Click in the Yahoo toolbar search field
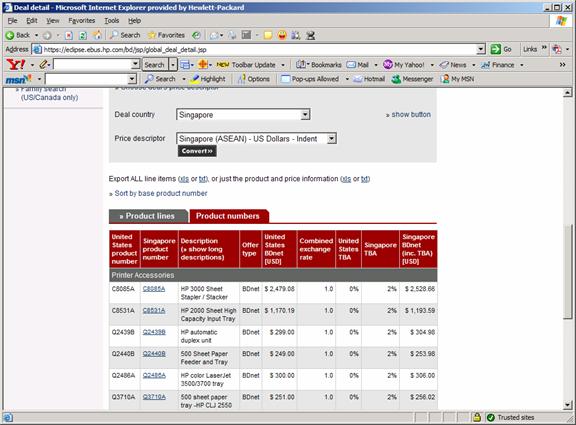Image resolution: width=576 pixels, height=425 pixels. 92,64
